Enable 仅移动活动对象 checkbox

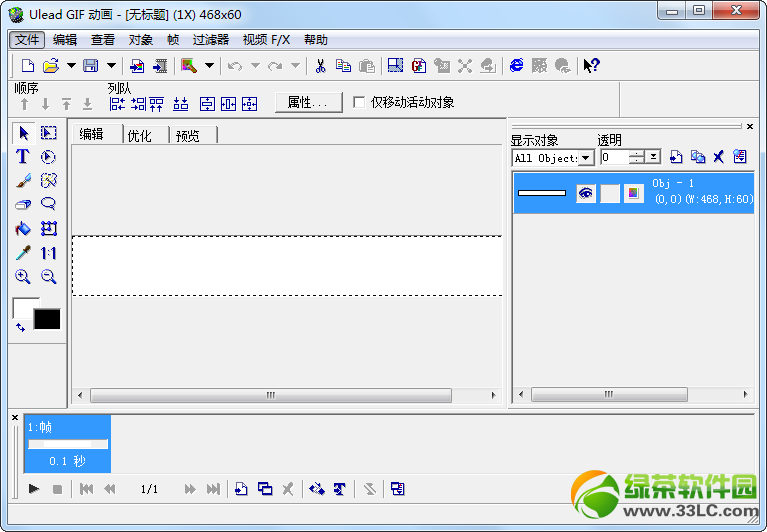(x=359, y=102)
